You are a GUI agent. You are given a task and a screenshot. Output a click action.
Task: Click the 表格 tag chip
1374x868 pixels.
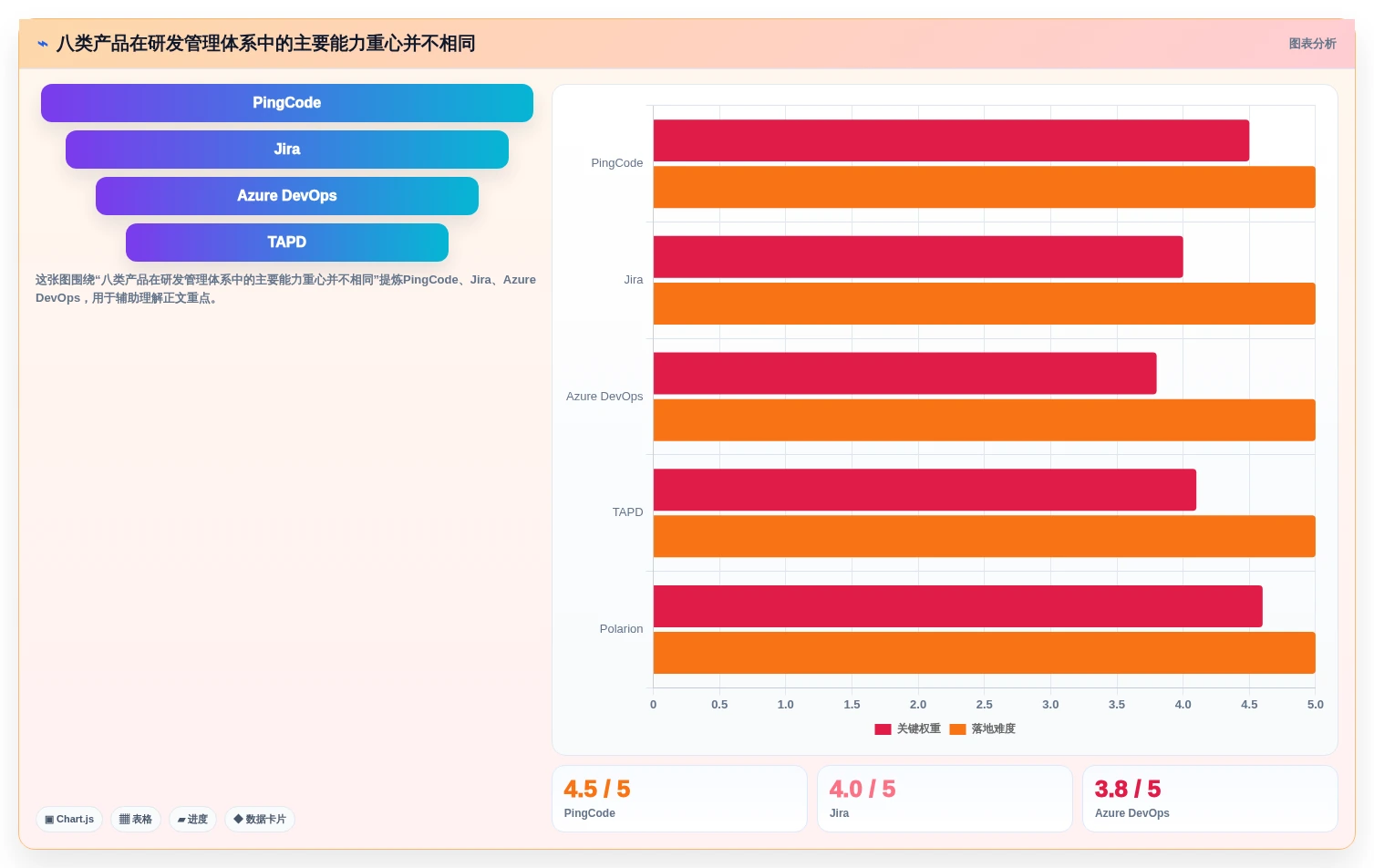[x=136, y=819]
